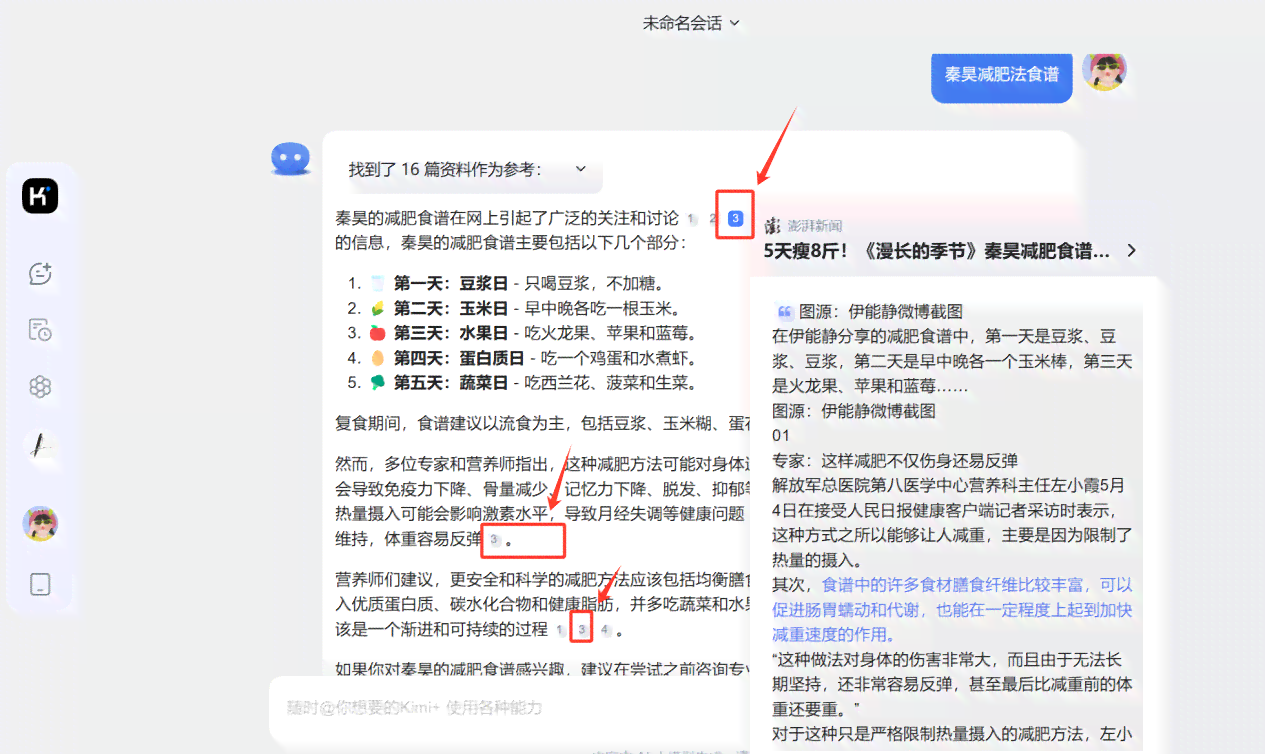
Task: Click citation badge 2 after 关注和讨论
Action: (x=713, y=218)
